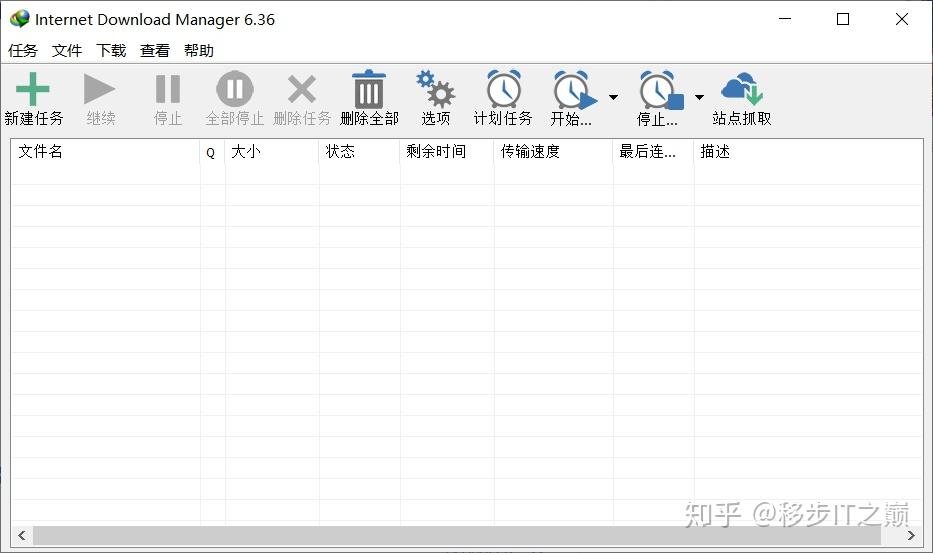Sort by the 剩余时间 column header
Viewport: 933px width, 553px height.
pos(447,152)
